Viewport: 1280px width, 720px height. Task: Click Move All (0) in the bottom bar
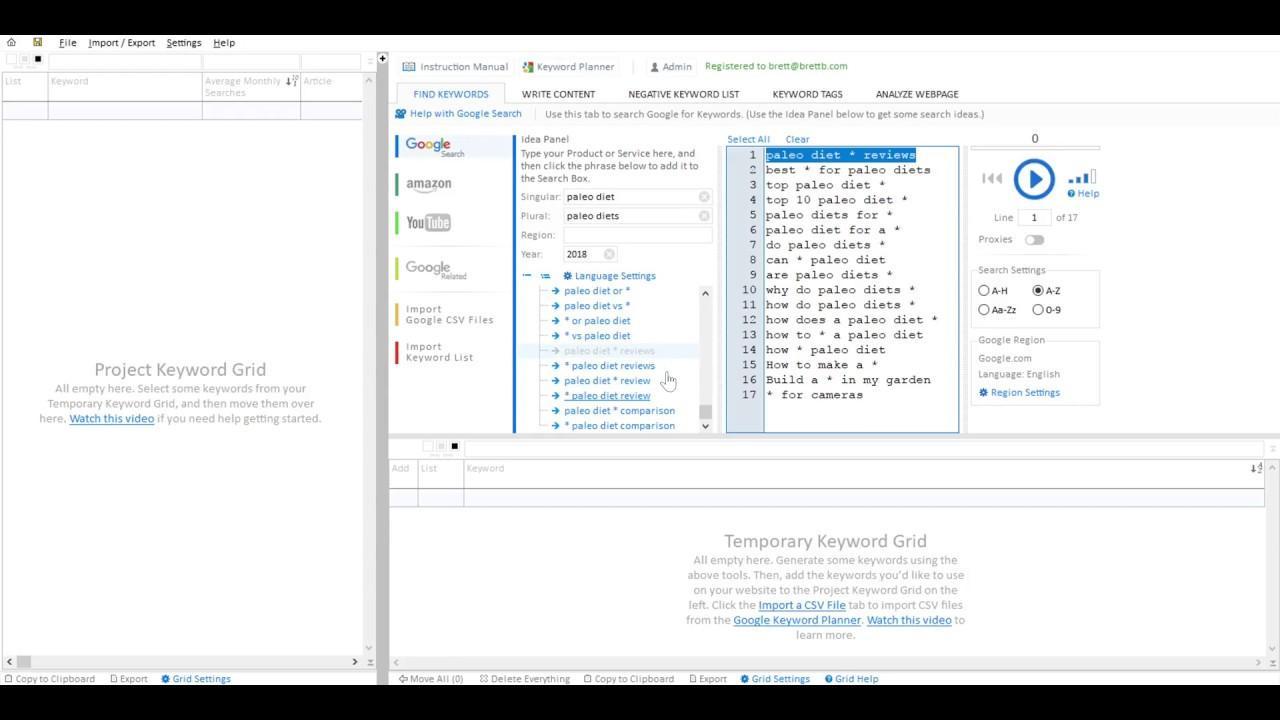point(431,679)
